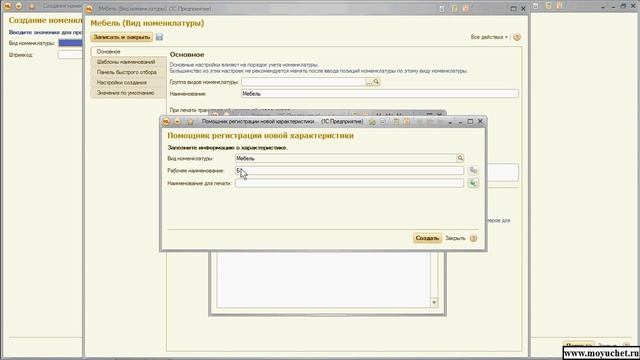Click second icon in top-right window title bar

(x=549, y=6)
